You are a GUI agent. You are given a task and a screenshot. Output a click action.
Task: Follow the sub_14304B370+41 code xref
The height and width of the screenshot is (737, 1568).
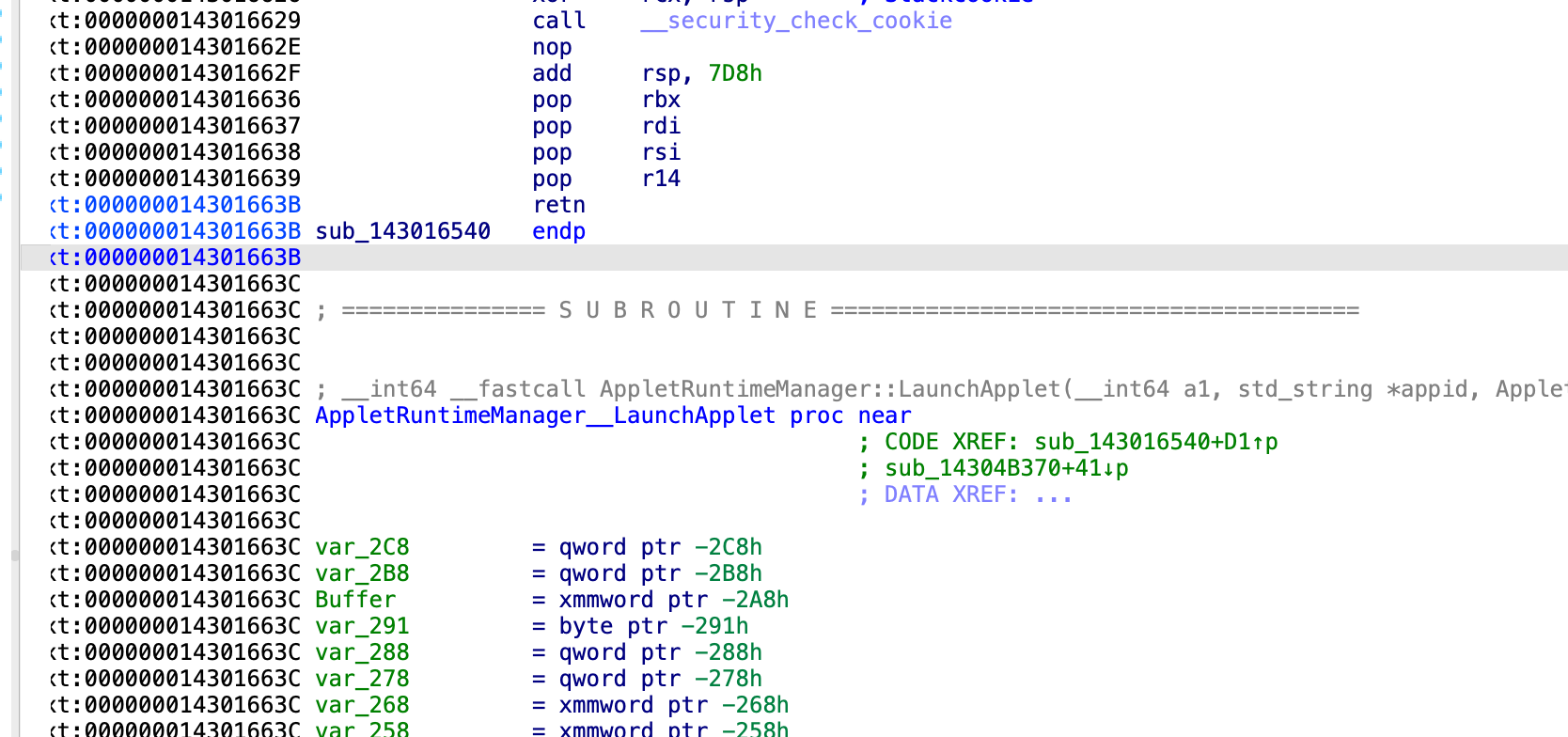click(1006, 468)
